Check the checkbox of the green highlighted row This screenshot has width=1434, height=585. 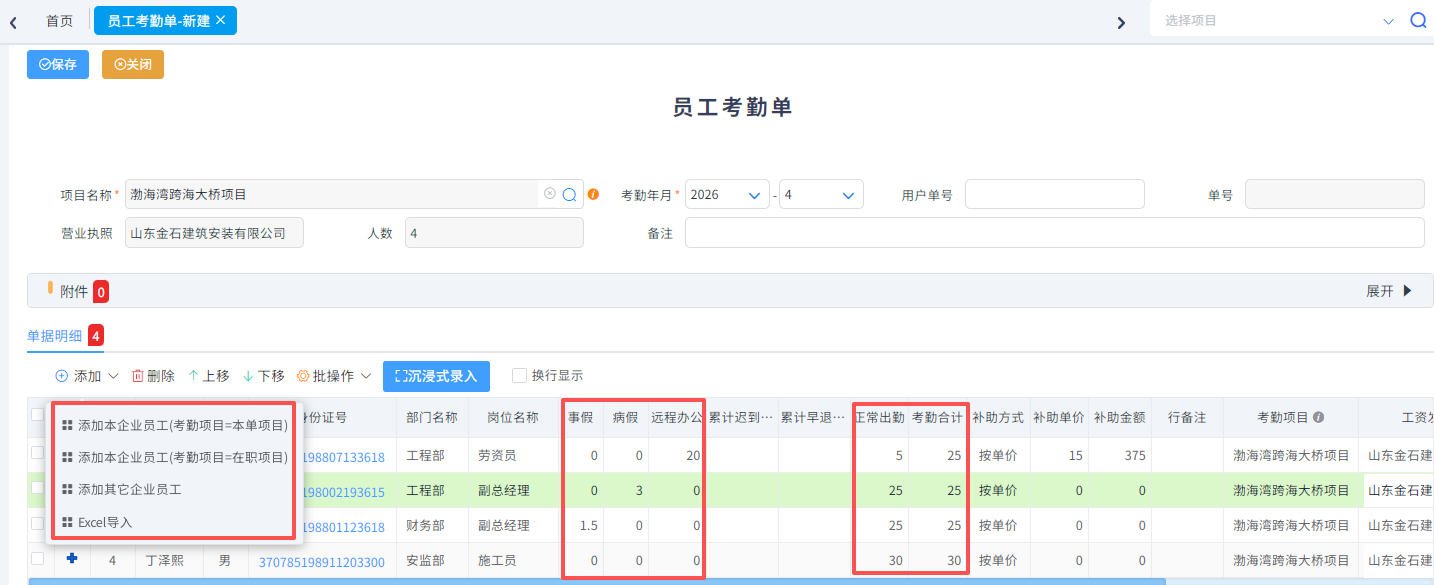pyautogui.click(x=37, y=489)
